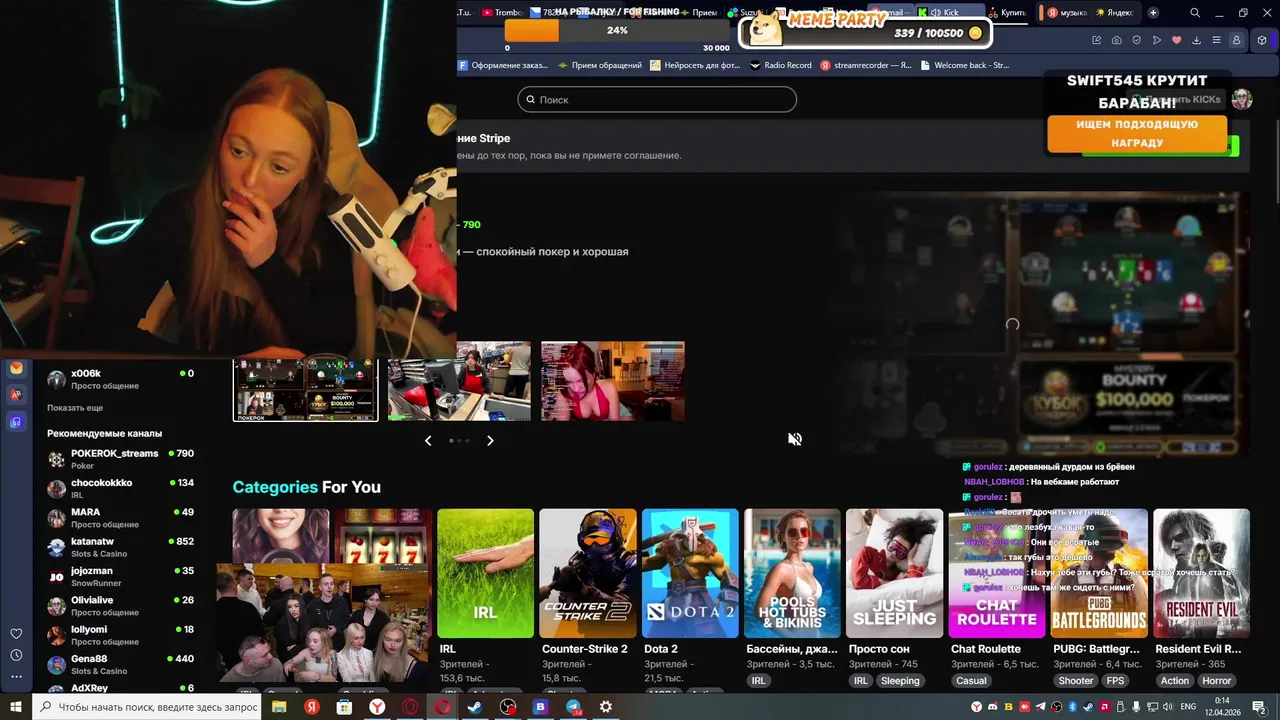Viewport: 1280px width, 720px height.
Task: Open the Radio Record bookmark
Action: (x=780, y=65)
